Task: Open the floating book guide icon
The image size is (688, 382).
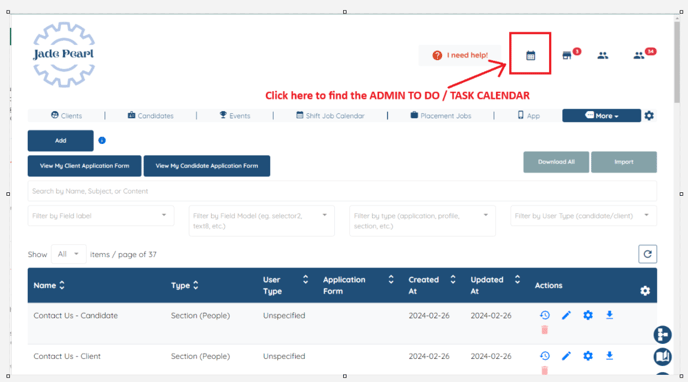Action: pos(663,357)
